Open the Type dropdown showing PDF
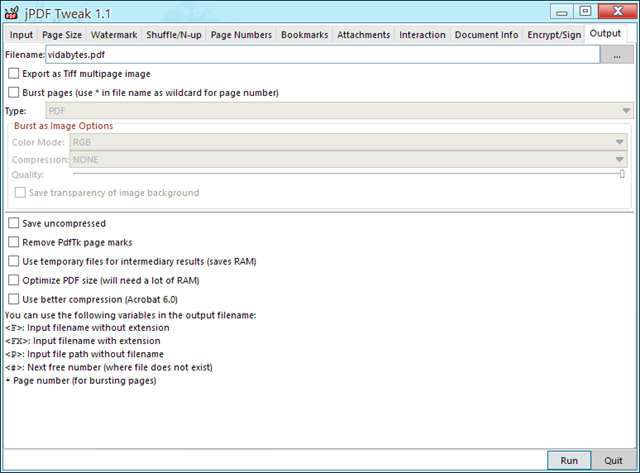This screenshot has width=640, height=473. 339,111
